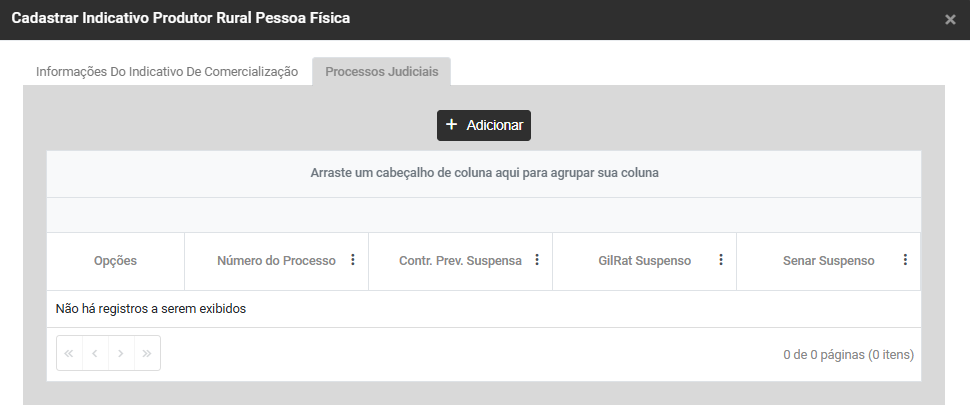The height and width of the screenshot is (406, 970).
Task: Switch to Informações Do Indicativo De Comercialização tab
Action: click(167, 72)
